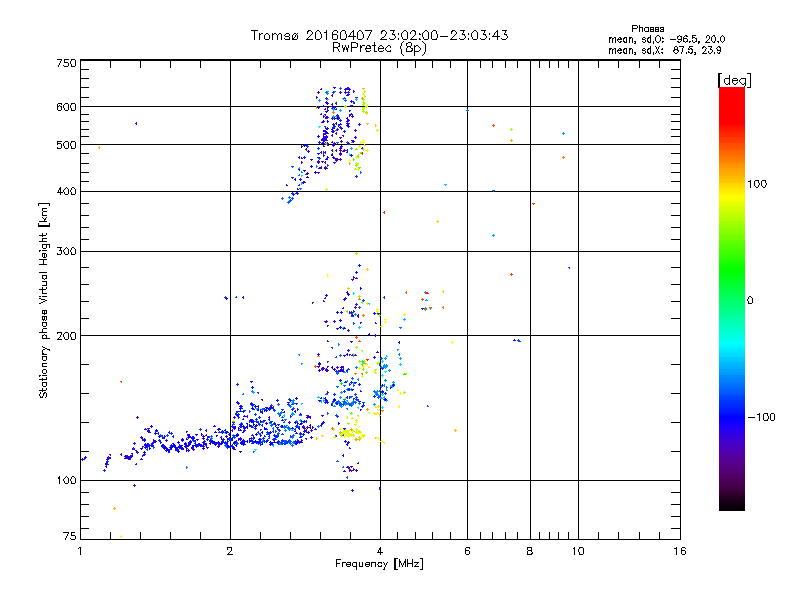Screen dimensions: 800x600
Task: Click the "mean, sd,O: -96.5, 20.0" line
Action: click(x=666, y=39)
